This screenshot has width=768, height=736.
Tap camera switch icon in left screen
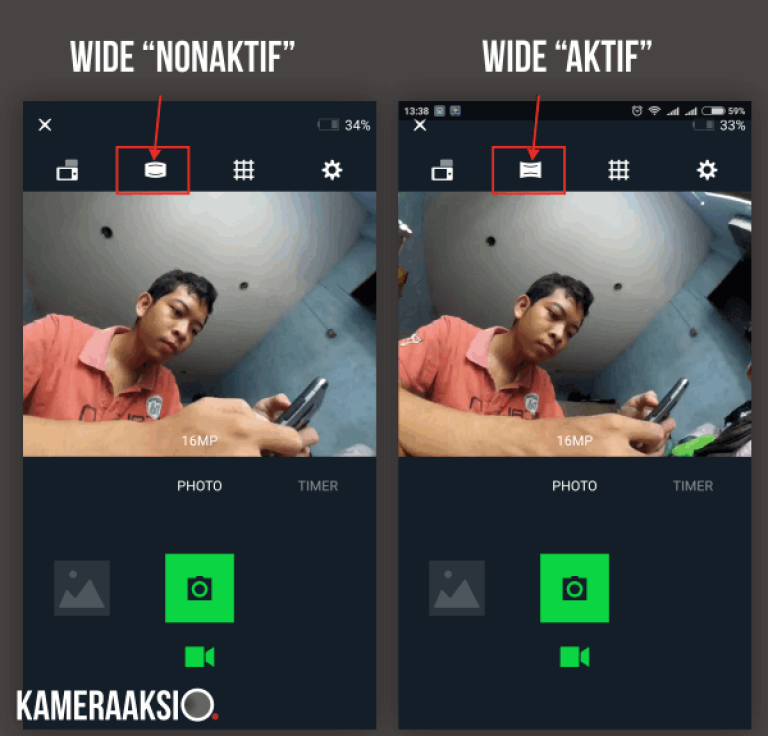click(x=67, y=170)
